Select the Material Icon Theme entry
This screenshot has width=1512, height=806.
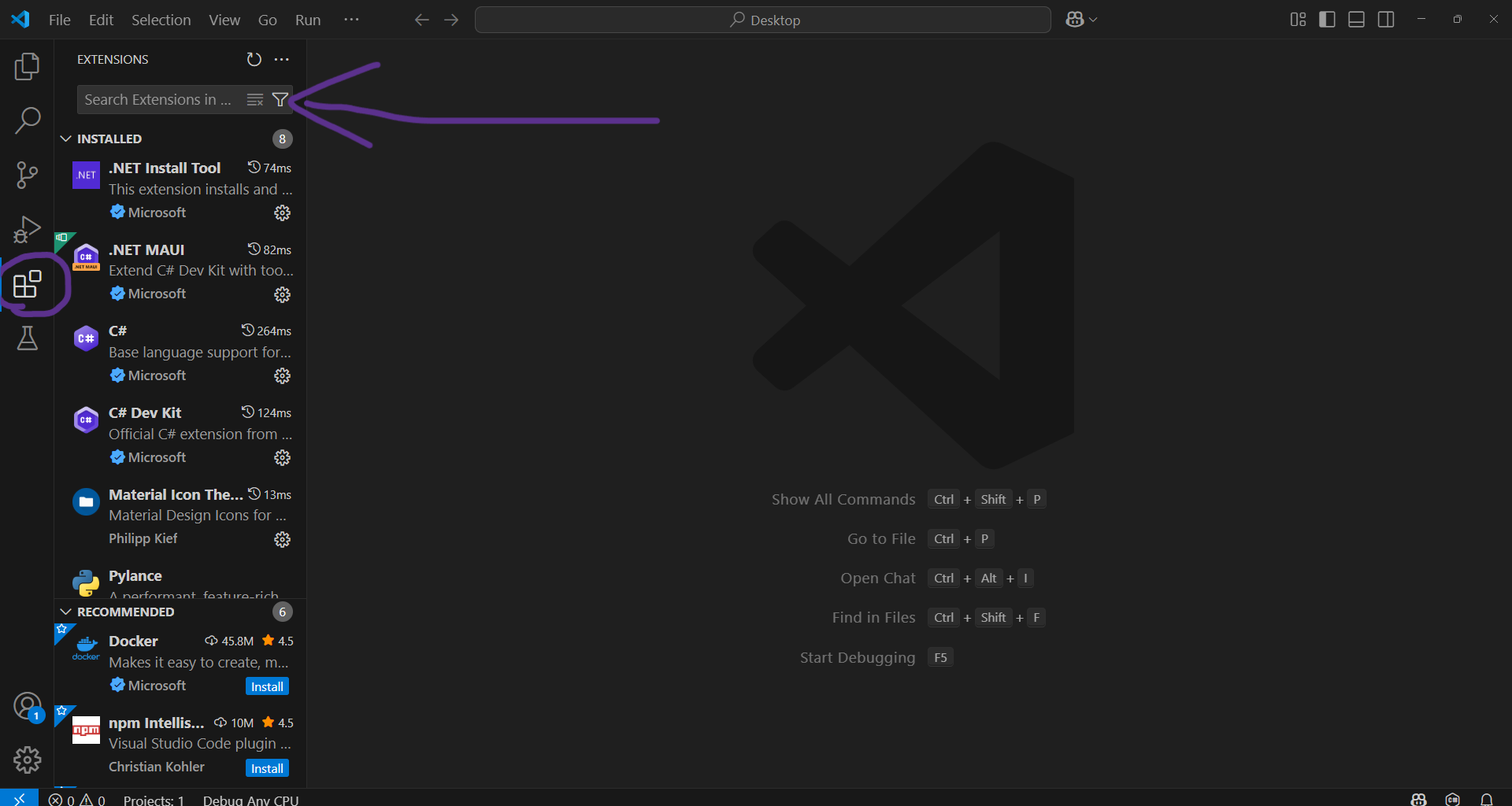[x=180, y=516]
